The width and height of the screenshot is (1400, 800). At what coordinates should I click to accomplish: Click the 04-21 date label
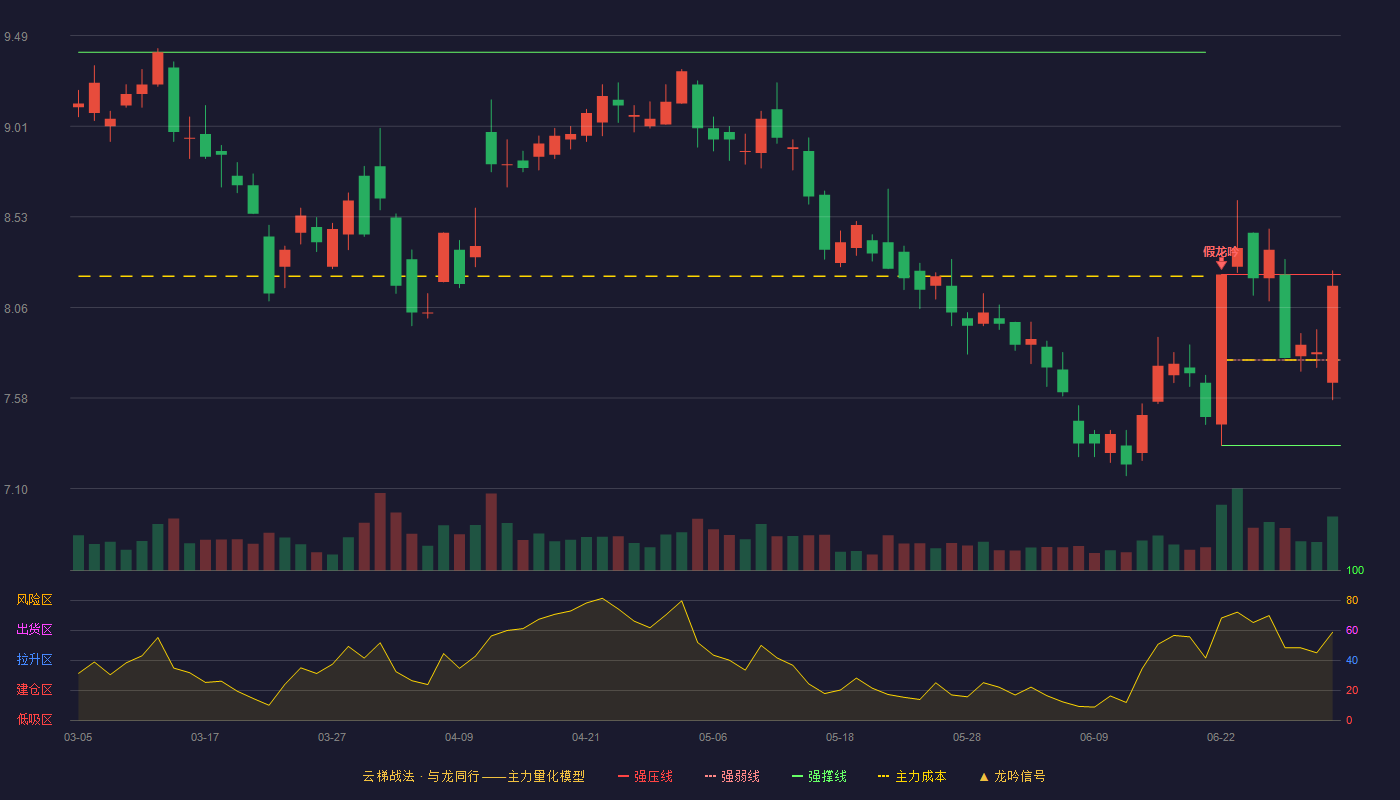click(x=586, y=737)
